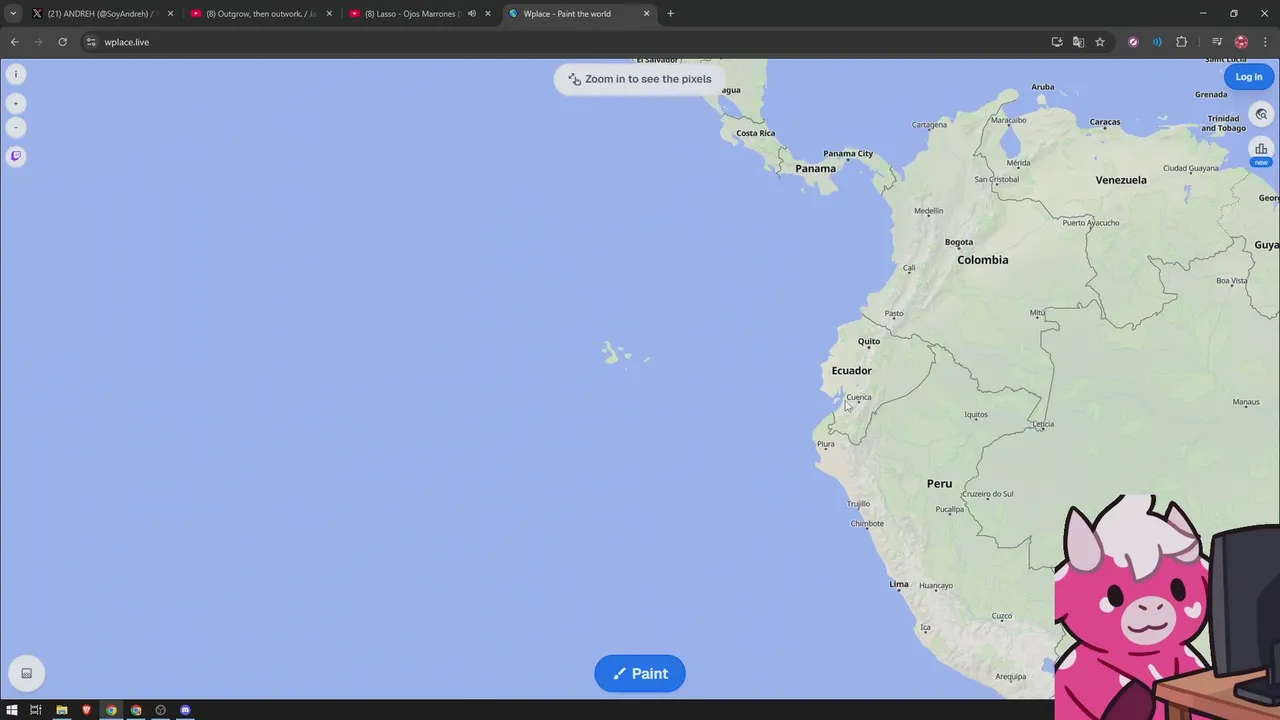Click the Paint button
The width and height of the screenshot is (1280, 720).
(640, 673)
